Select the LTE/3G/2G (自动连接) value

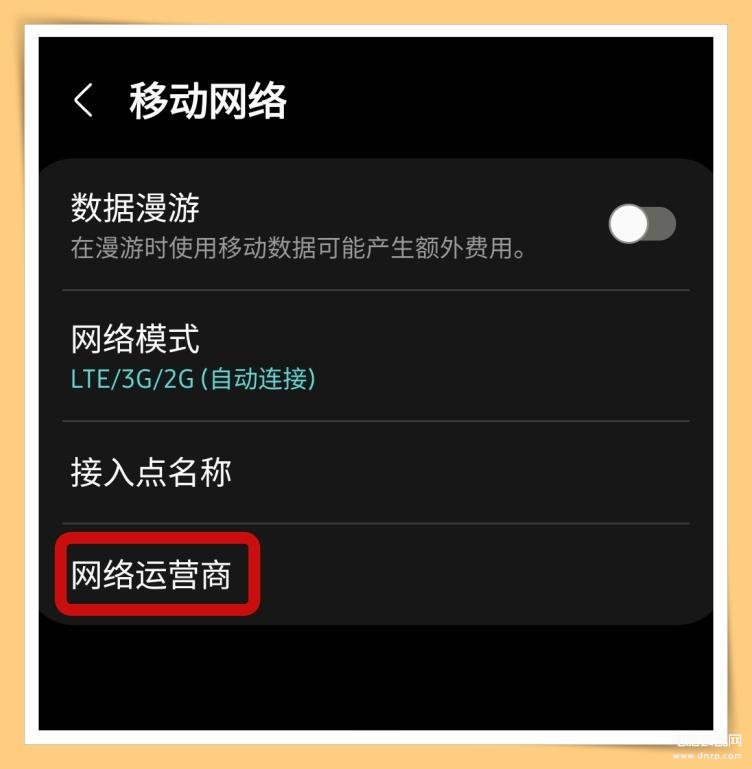[193, 379]
